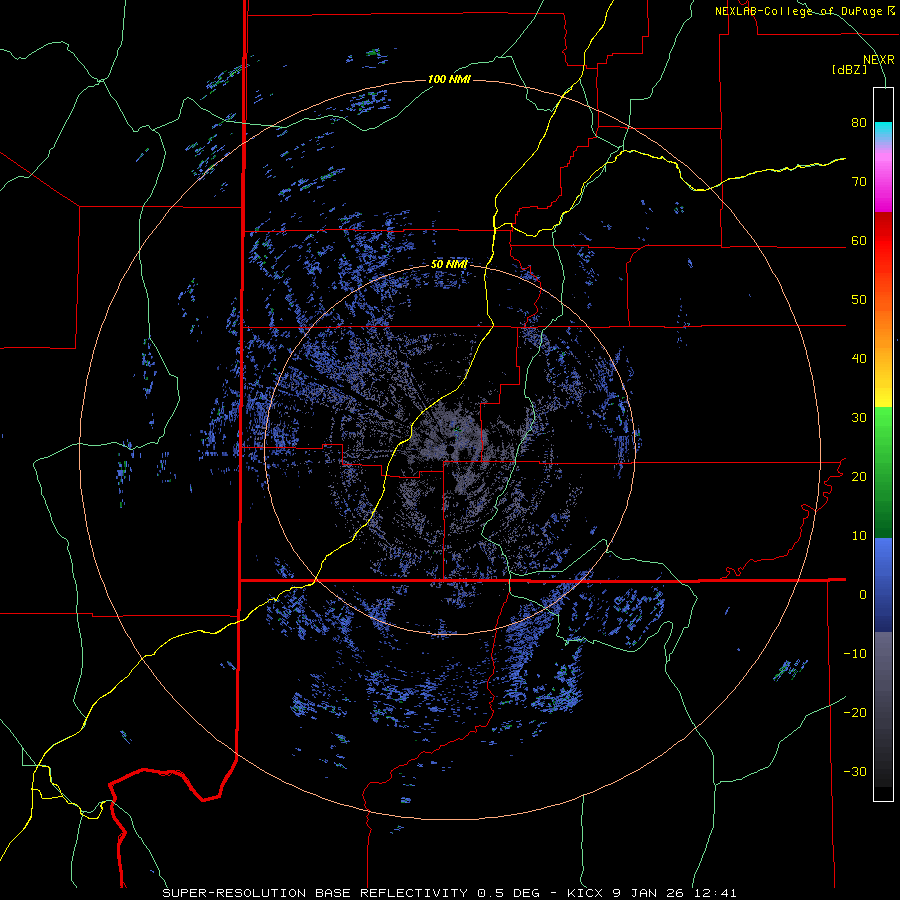This screenshot has width=900, height=900.
Task: Click the -10 value on the dBZ scale
Action: tap(855, 654)
